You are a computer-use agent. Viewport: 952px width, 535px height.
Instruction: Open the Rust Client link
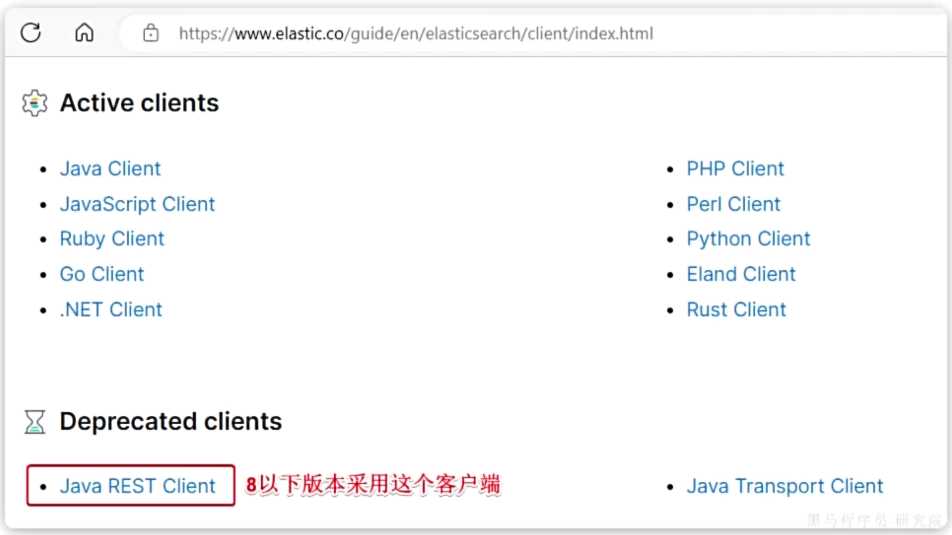(x=736, y=310)
